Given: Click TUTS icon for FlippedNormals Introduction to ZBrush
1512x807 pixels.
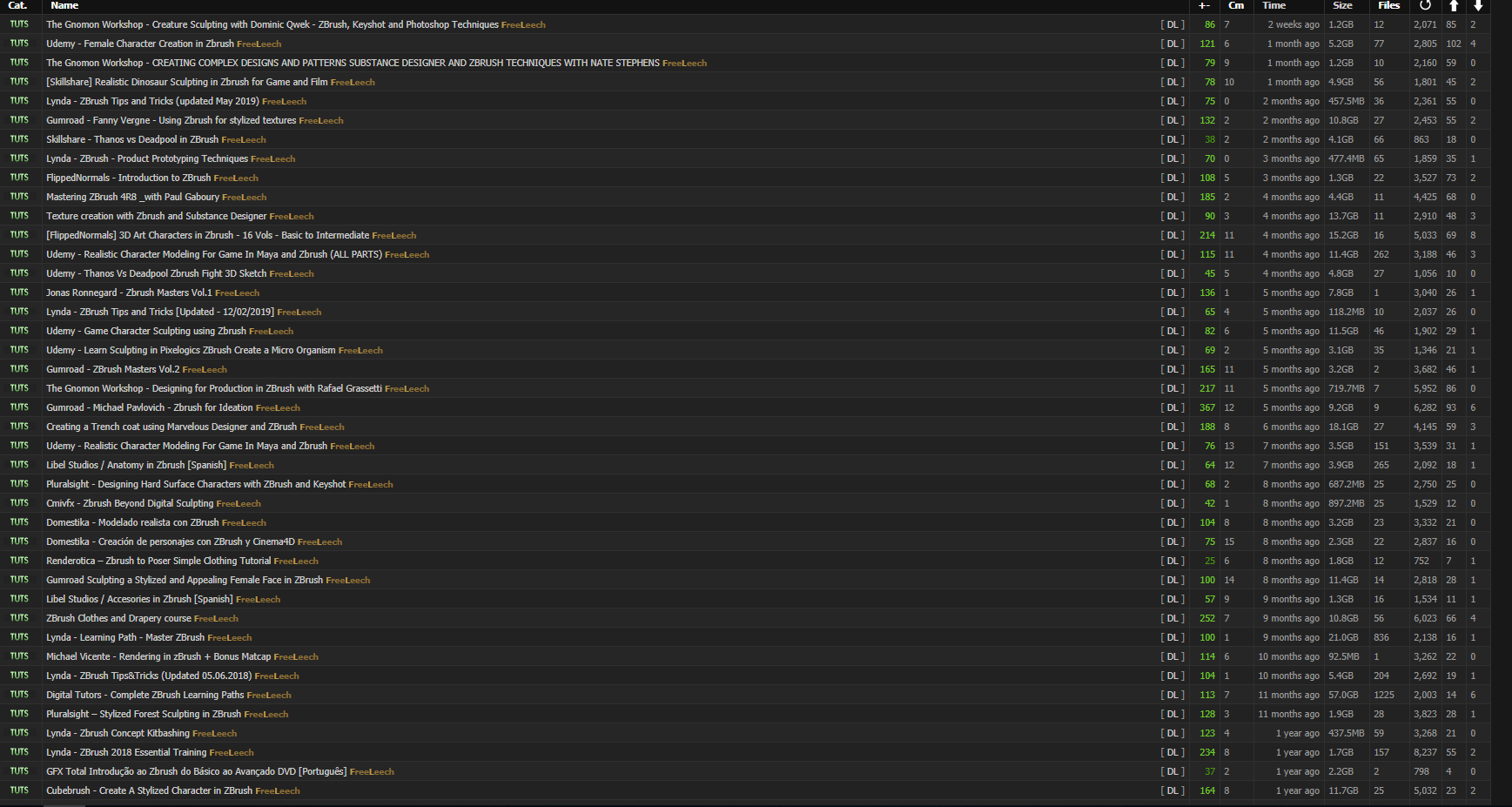Looking at the screenshot, I should (x=19, y=178).
